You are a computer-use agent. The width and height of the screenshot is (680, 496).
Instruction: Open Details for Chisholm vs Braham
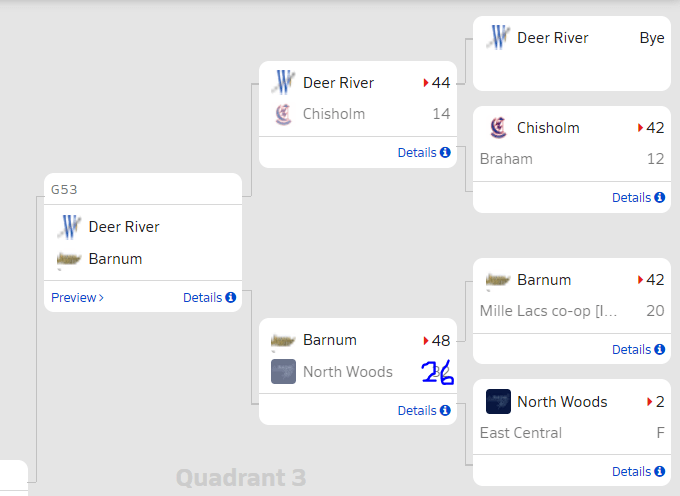coord(637,198)
